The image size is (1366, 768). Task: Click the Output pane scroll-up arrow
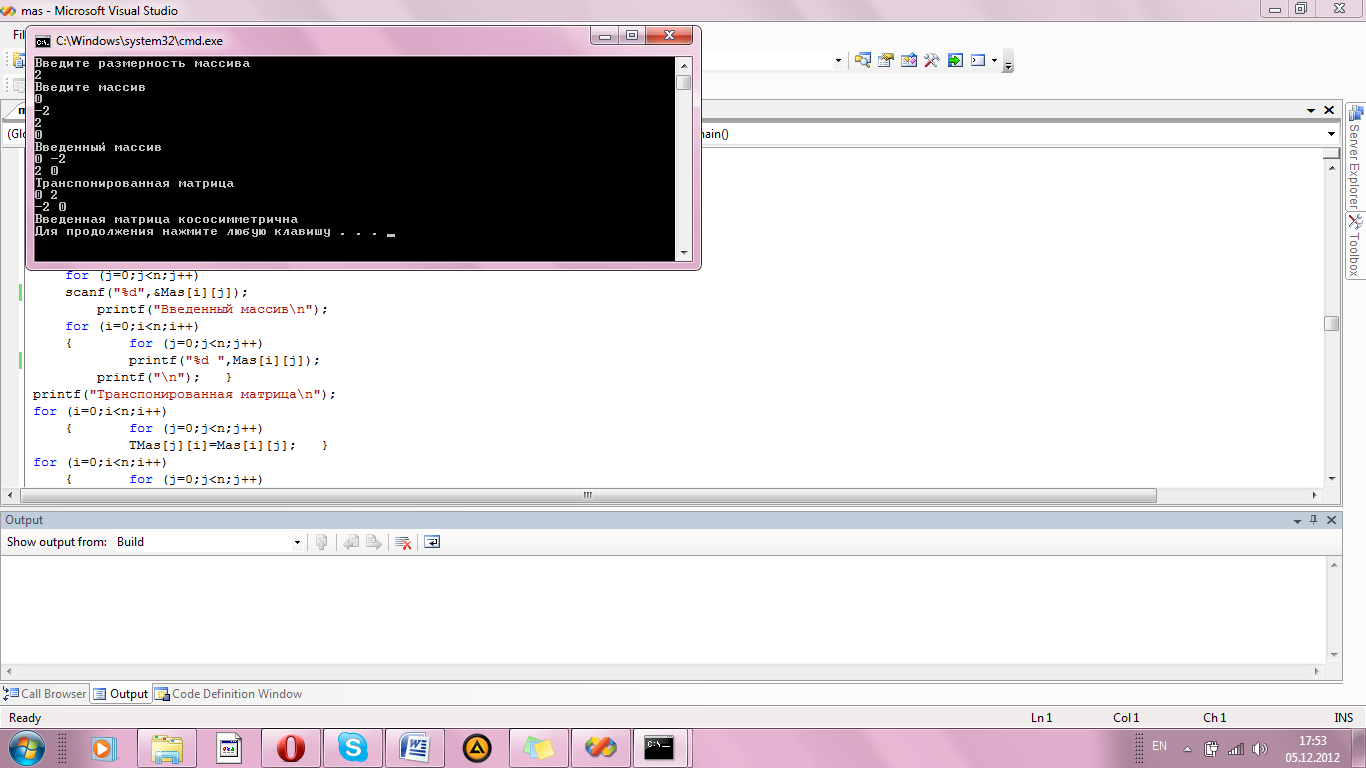(1334, 565)
